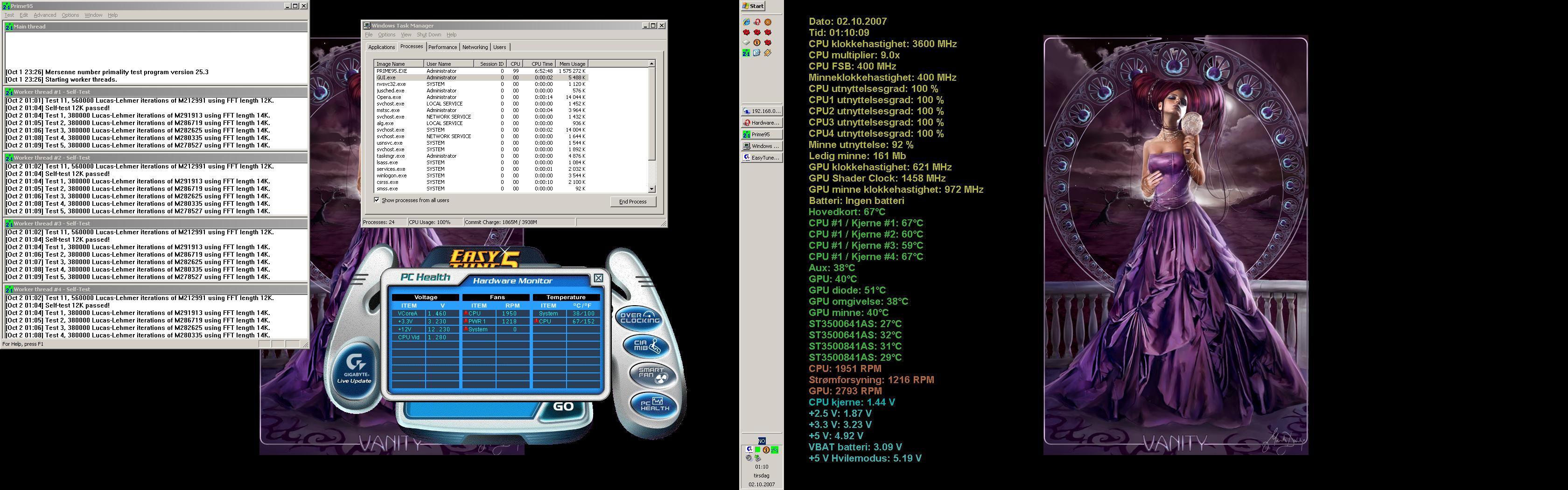Screen dimensions: 1568x490
Task: Activate Worker thread #3 Self-Test title bar
Action: pyautogui.click(x=155, y=224)
